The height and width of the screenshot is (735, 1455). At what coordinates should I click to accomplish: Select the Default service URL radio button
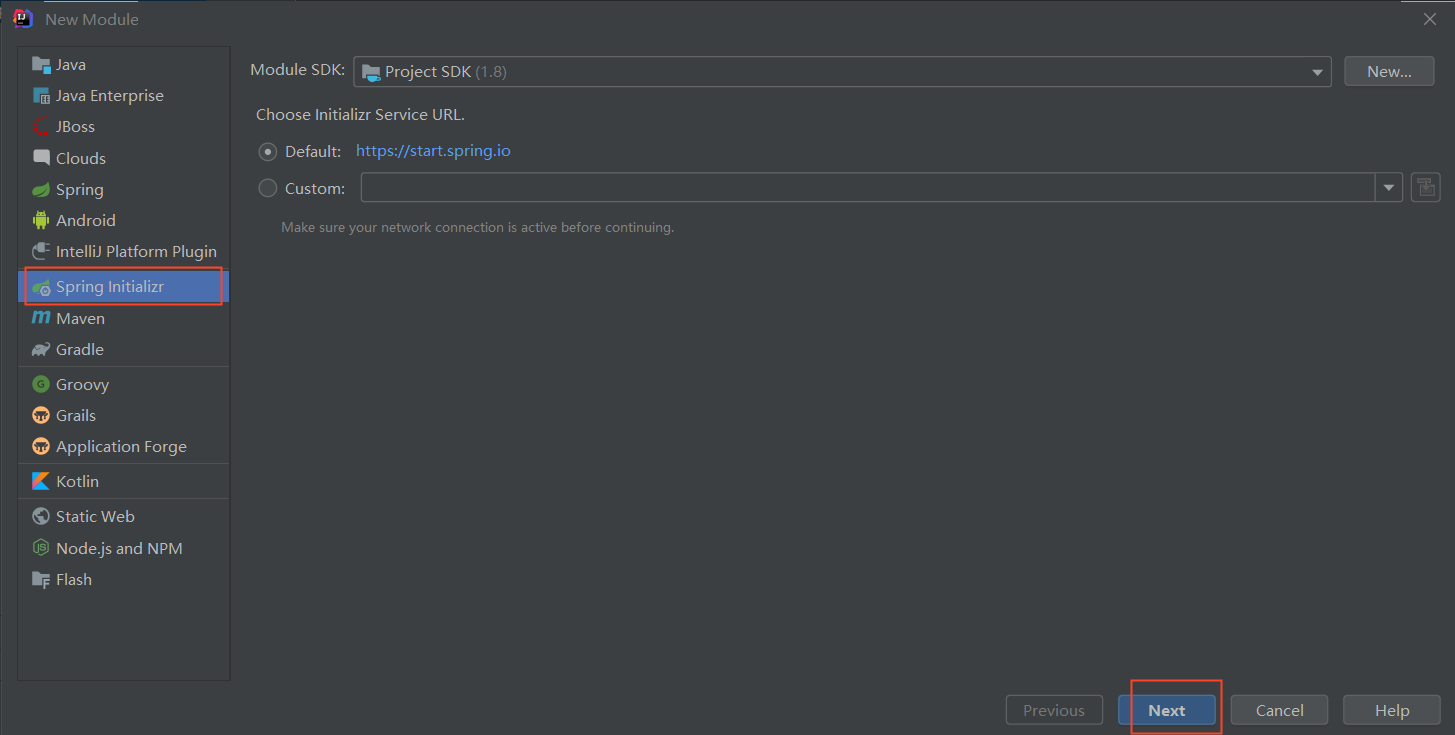(x=268, y=152)
